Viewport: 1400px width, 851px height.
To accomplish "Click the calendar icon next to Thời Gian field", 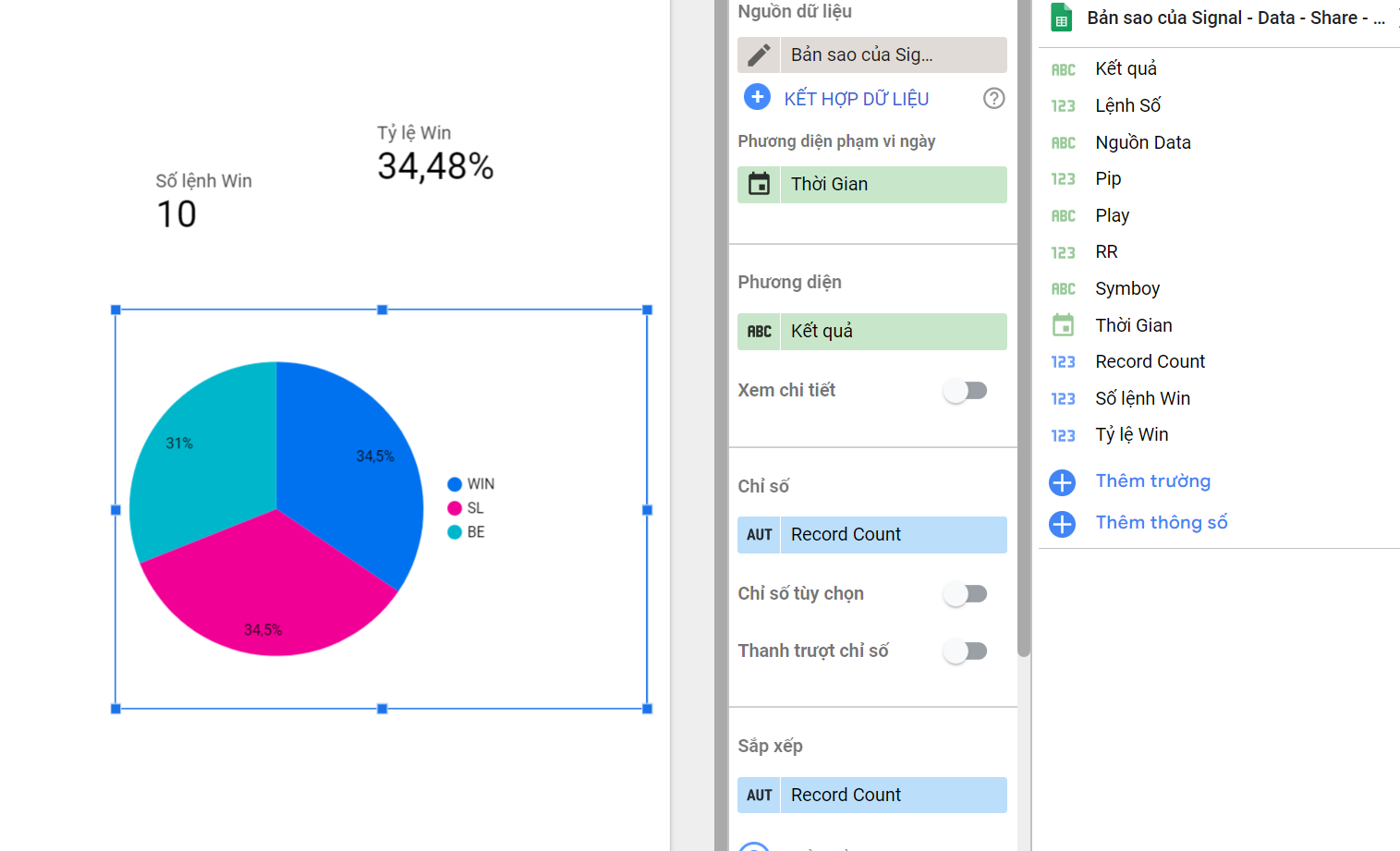I will [x=1064, y=325].
